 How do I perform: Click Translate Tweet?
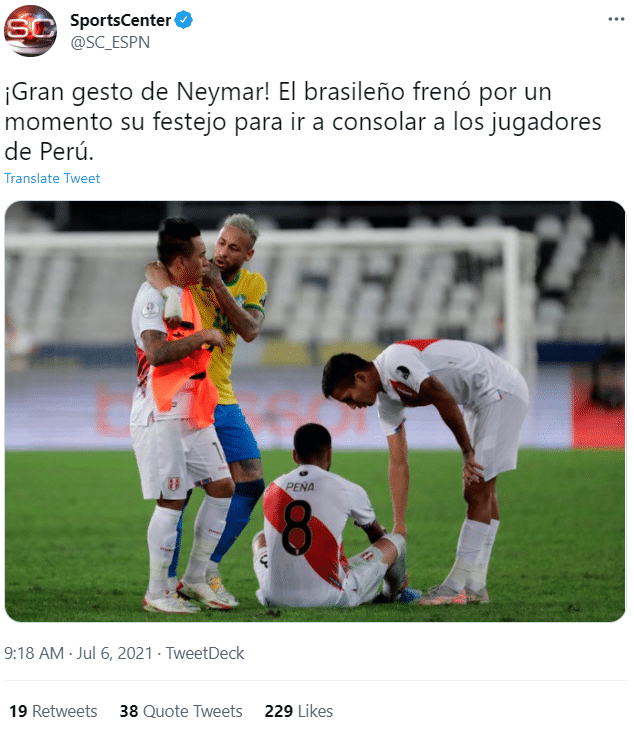52,178
